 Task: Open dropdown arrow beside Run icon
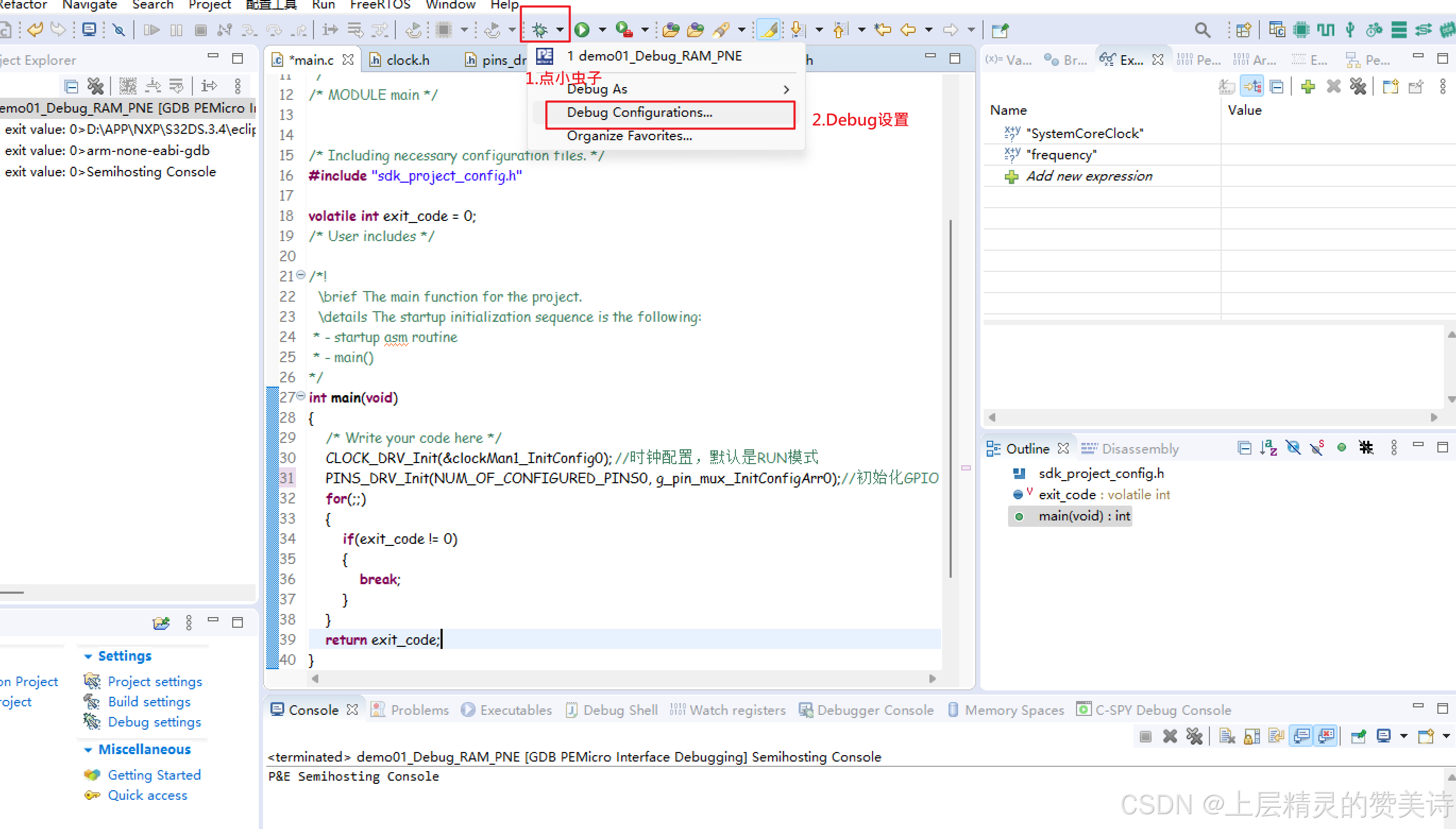click(602, 29)
